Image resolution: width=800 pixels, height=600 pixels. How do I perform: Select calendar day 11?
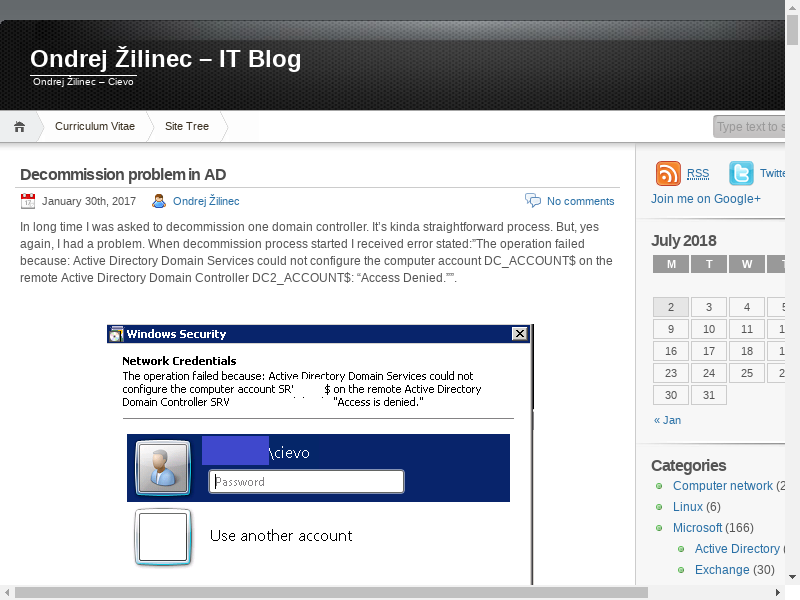point(747,329)
